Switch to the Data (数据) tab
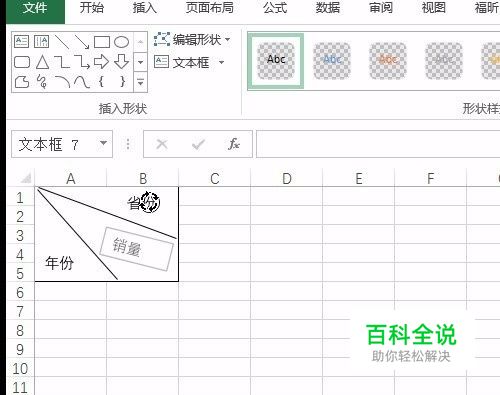This screenshot has width=500, height=395. click(x=328, y=8)
